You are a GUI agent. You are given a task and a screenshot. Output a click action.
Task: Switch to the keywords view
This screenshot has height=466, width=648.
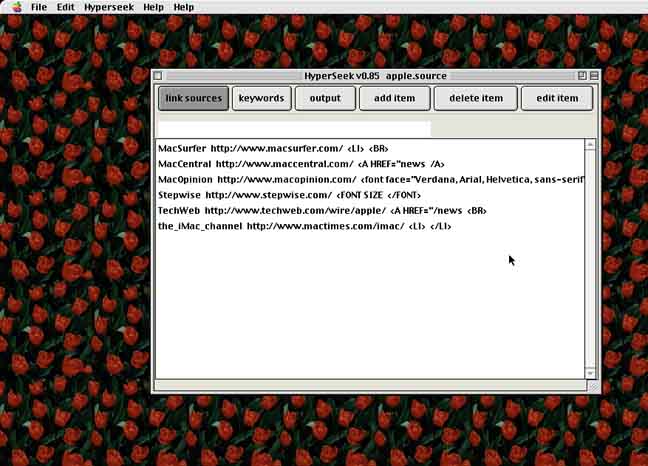click(262, 98)
